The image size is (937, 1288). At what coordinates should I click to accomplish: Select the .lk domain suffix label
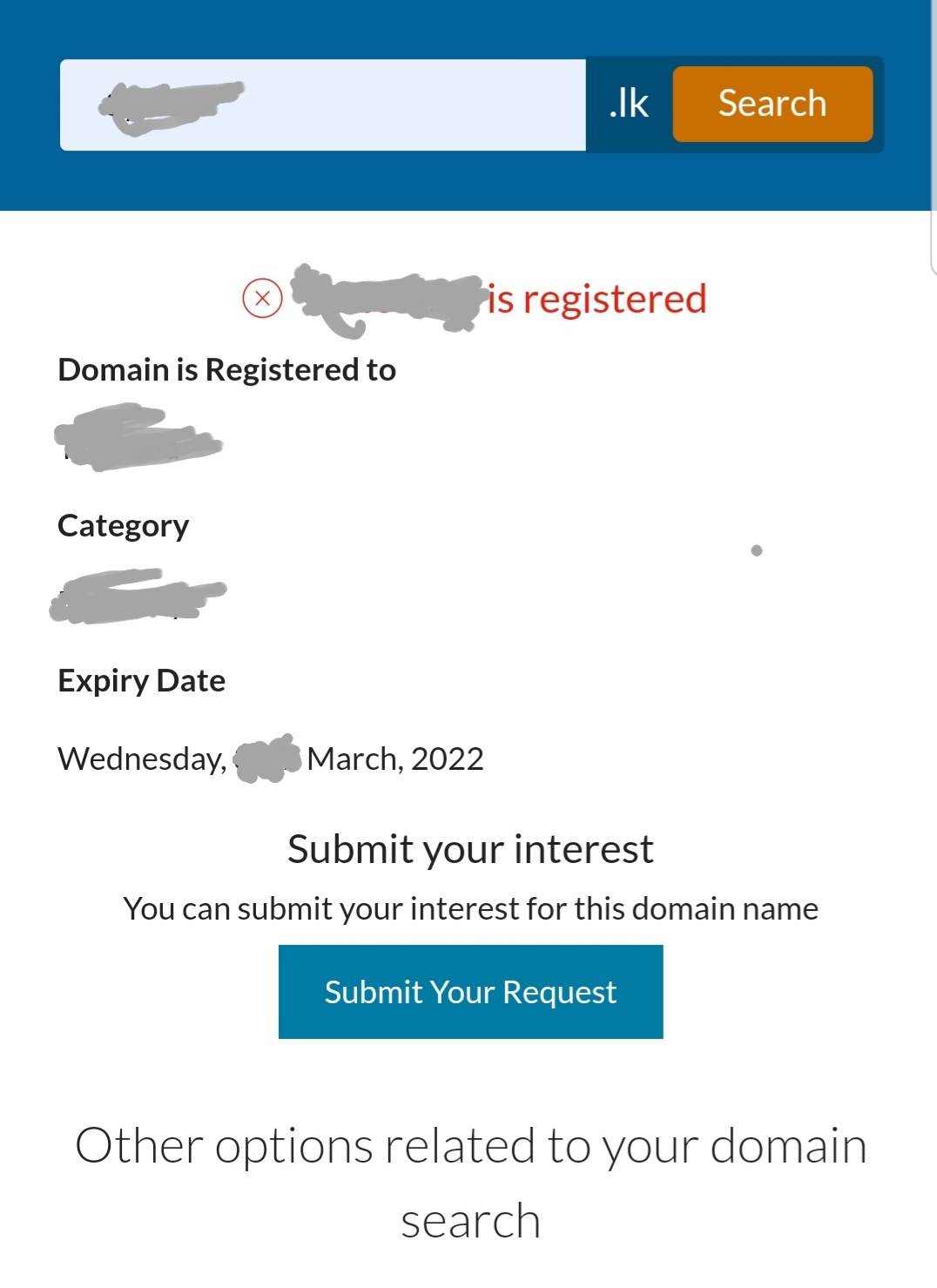coord(629,104)
